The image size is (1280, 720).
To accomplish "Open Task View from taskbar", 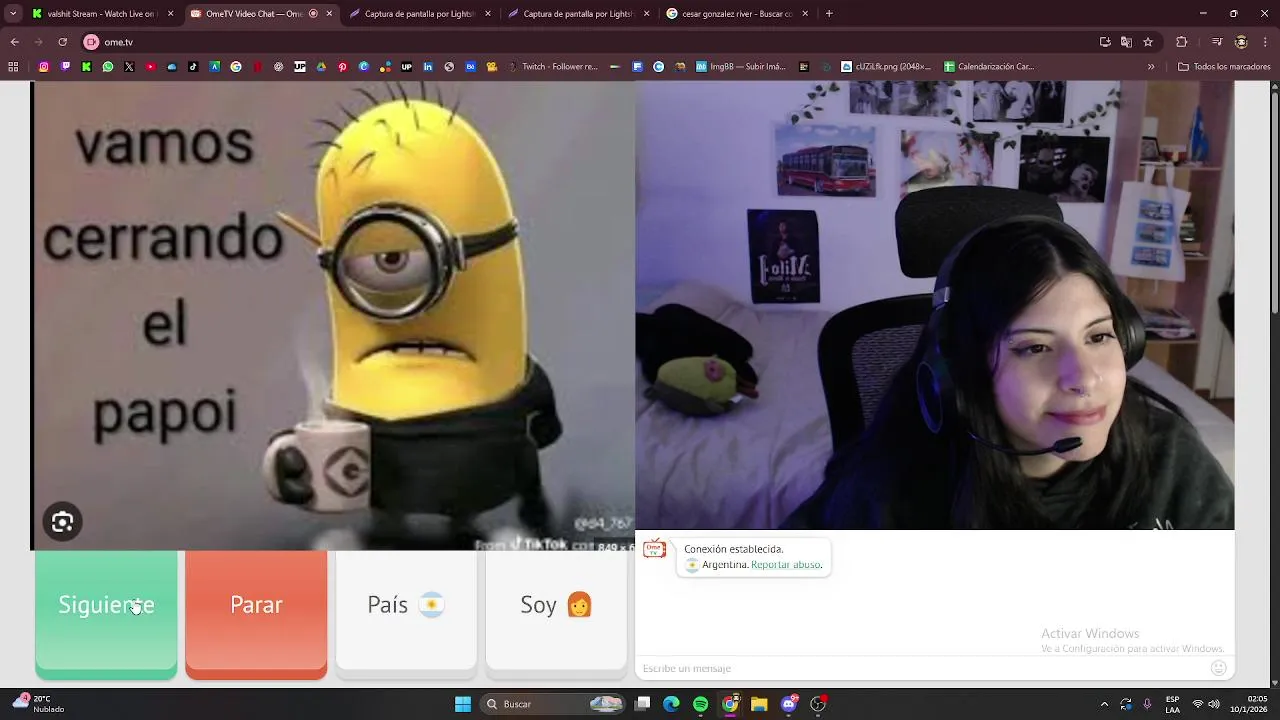I will (x=643, y=704).
